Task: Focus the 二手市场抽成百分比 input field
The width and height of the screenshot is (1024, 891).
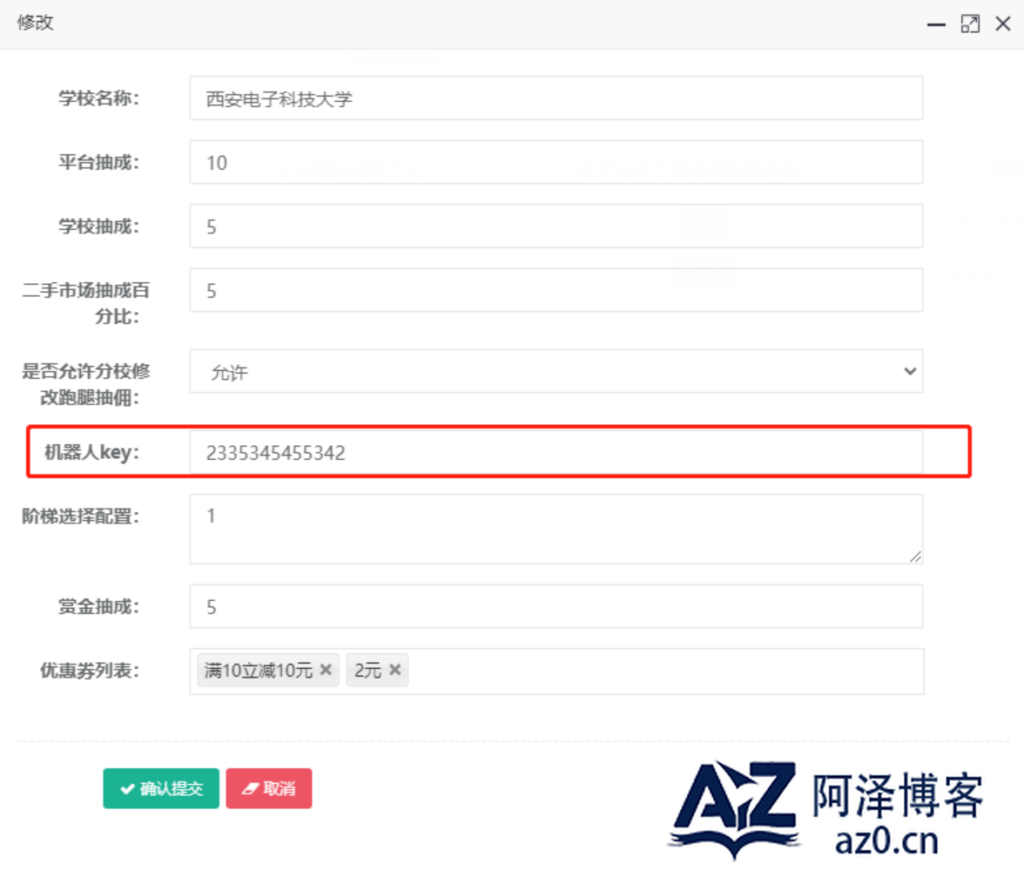Action: (556, 290)
